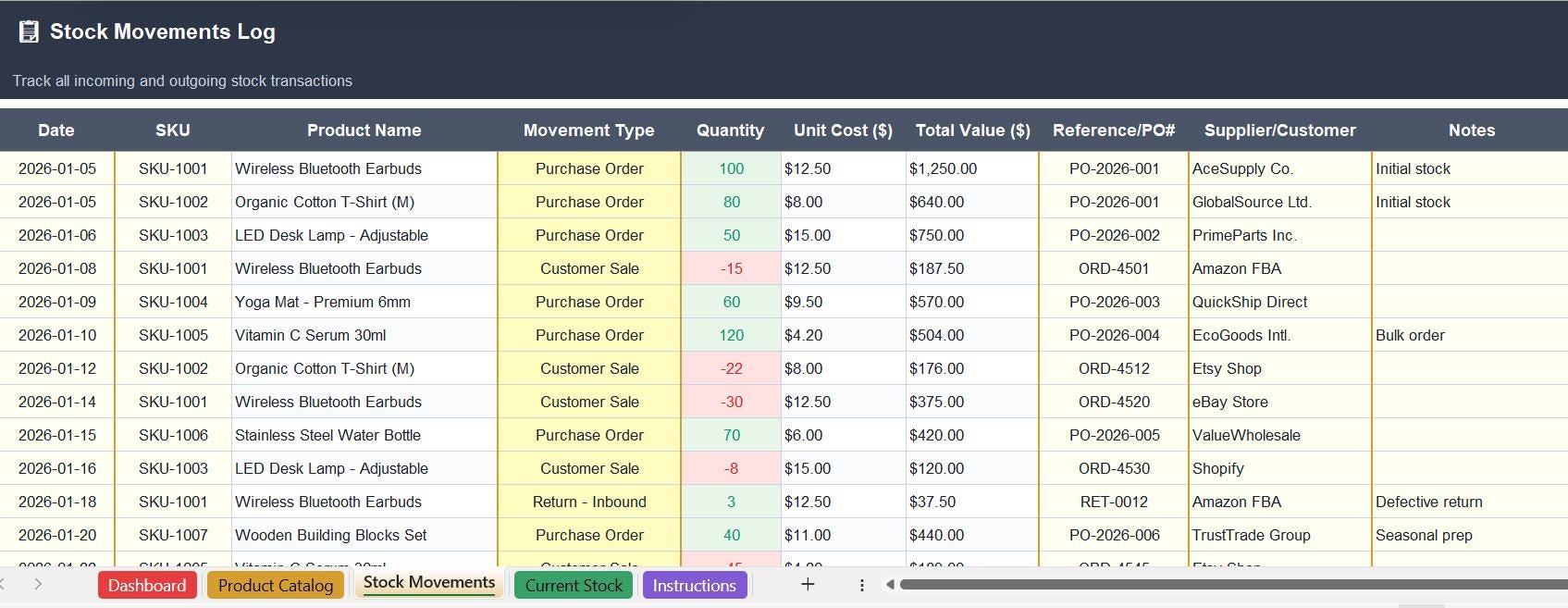This screenshot has width=1568, height=608.
Task: Select Stainless Steel Water Bottle cell
Action: point(364,435)
